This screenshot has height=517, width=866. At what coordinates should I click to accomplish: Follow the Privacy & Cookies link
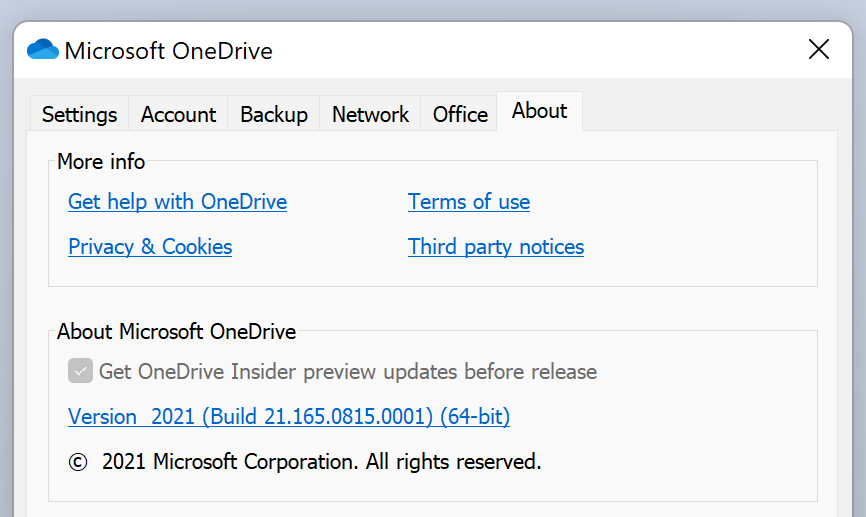tap(150, 247)
